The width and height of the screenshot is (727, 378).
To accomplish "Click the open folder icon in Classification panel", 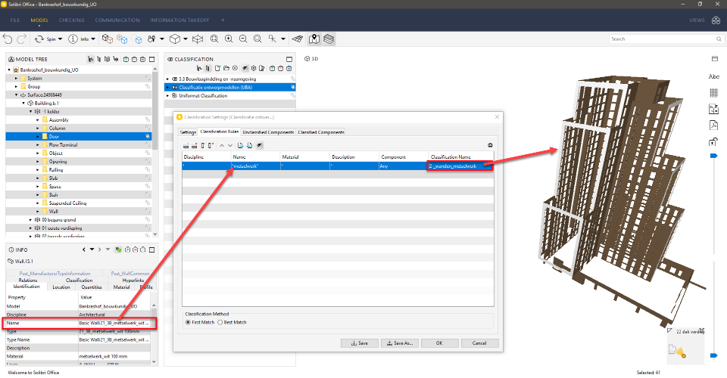I will 226,68.
